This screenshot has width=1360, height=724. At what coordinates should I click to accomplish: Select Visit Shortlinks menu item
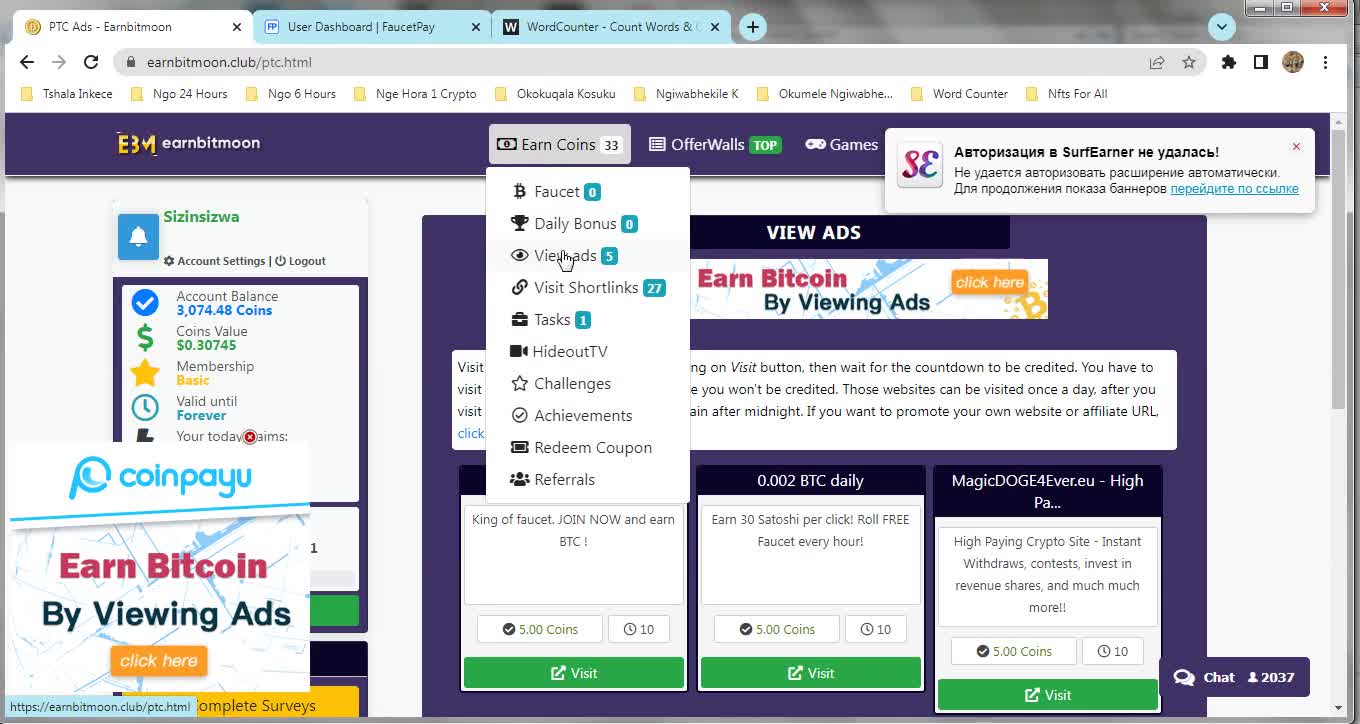point(588,288)
